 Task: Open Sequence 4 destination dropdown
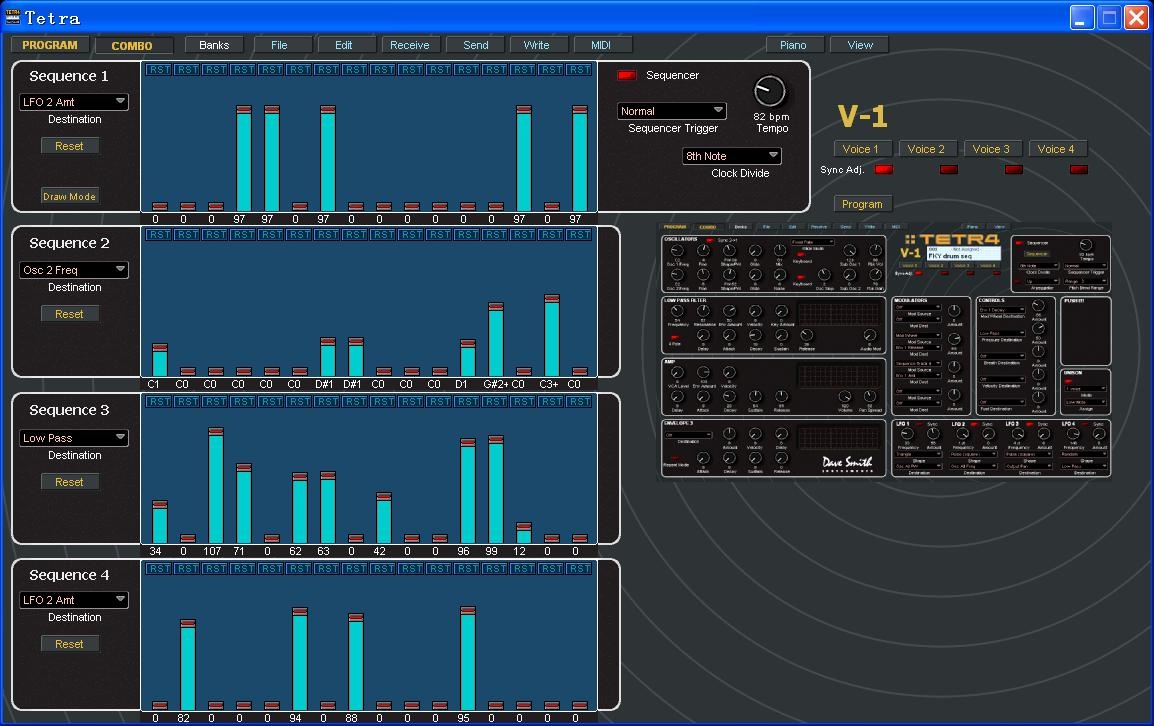pos(74,600)
